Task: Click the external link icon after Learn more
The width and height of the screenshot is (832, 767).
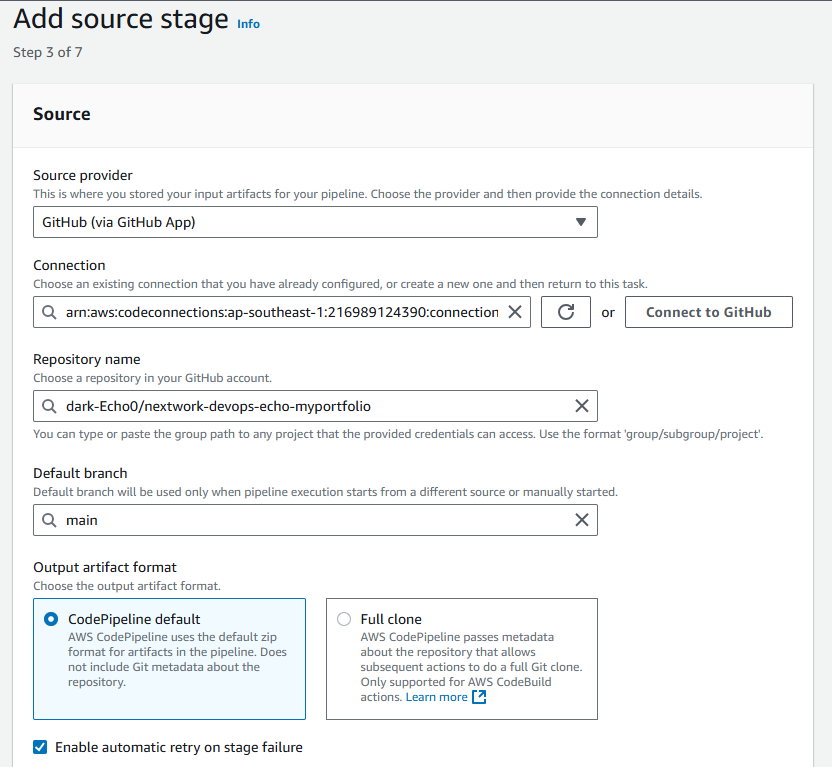Action: pyautogui.click(x=479, y=697)
